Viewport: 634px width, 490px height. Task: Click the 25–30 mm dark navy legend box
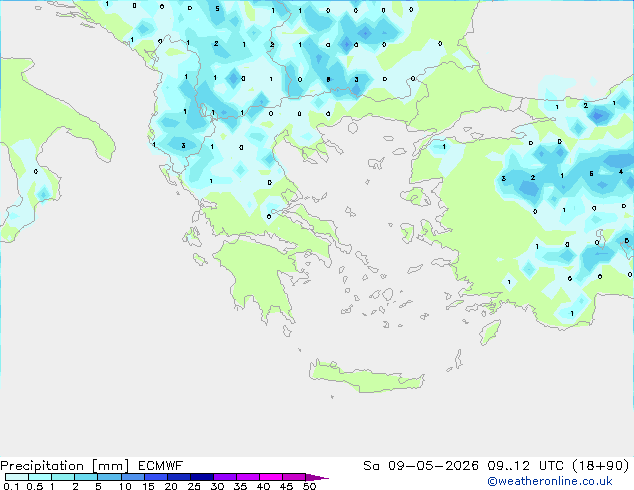pyautogui.click(x=201, y=477)
